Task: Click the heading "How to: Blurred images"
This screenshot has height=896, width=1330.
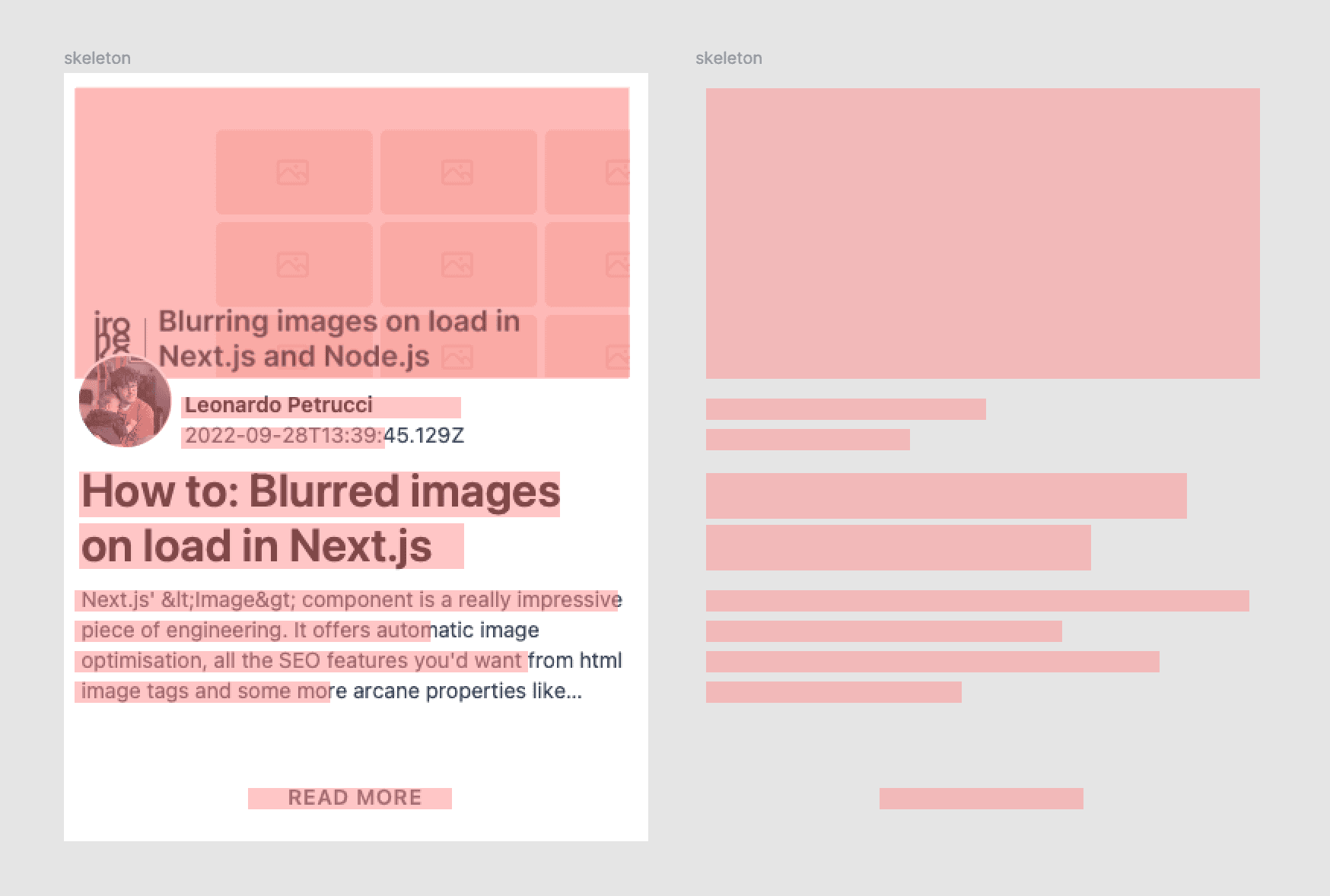Action: click(x=320, y=491)
